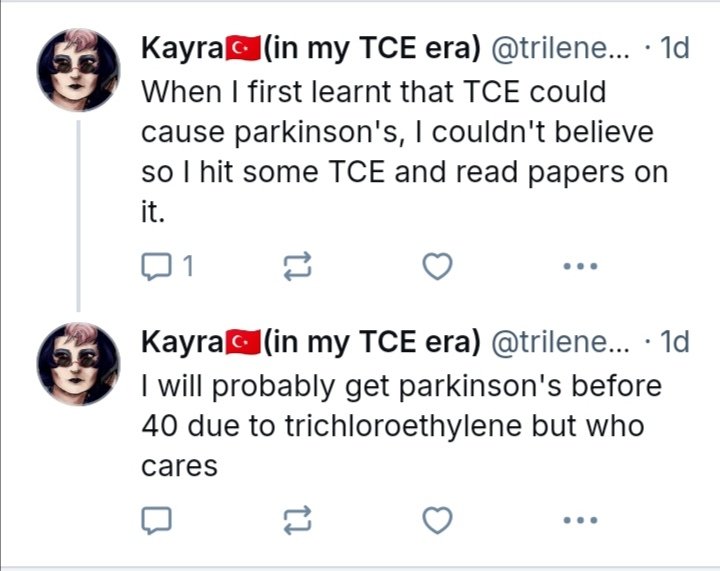Screen dimensions: 720x571
Task: Open the post text 'When I first learnt'
Action: tap(404, 151)
